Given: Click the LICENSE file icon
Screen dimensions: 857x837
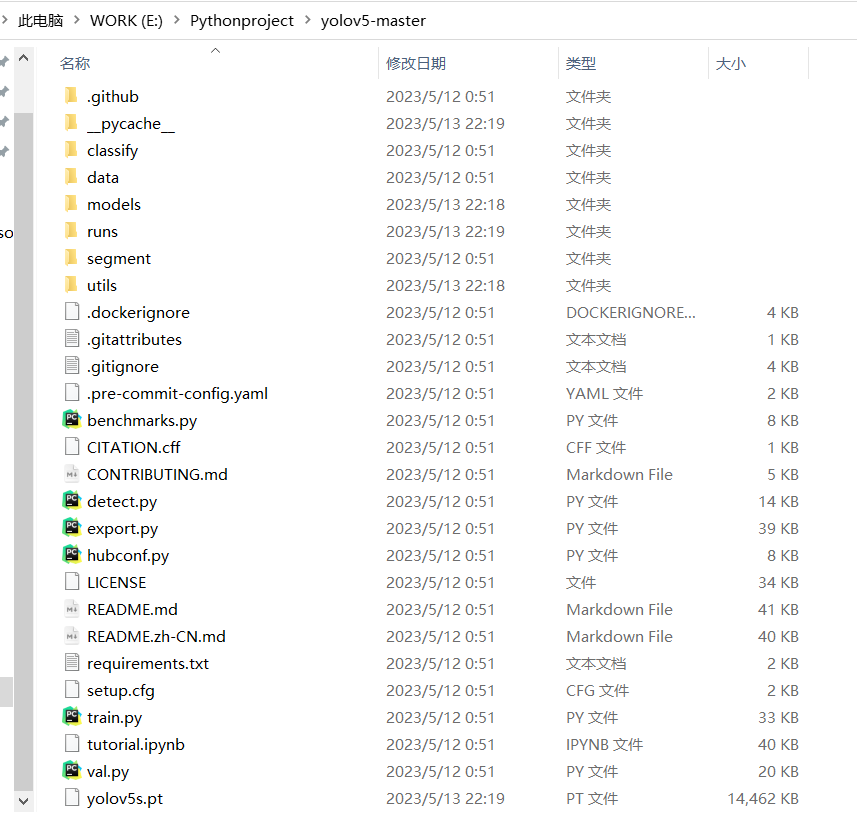Looking at the screenshot, I should click(x=72, y=581).
